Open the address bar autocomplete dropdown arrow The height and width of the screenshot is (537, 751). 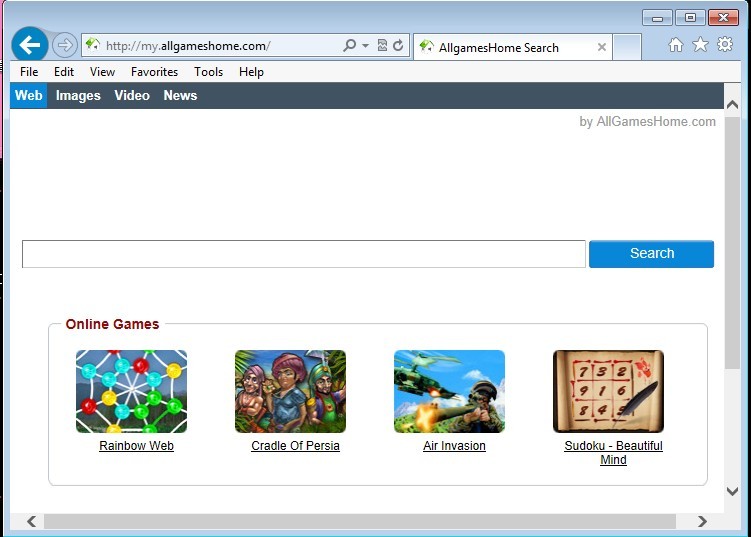[x=365, y=46]
